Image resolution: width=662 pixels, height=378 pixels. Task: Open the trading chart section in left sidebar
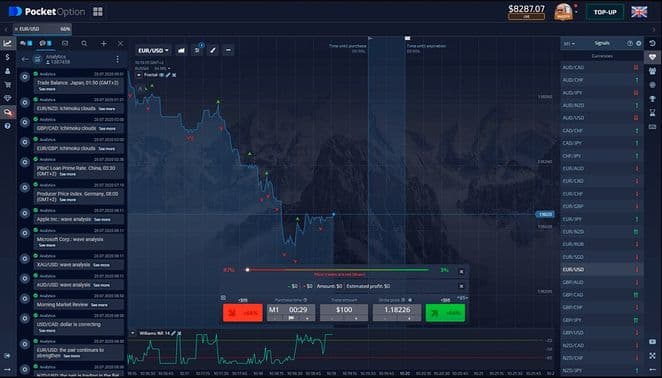pyautogui.click(x=8, y=43)
